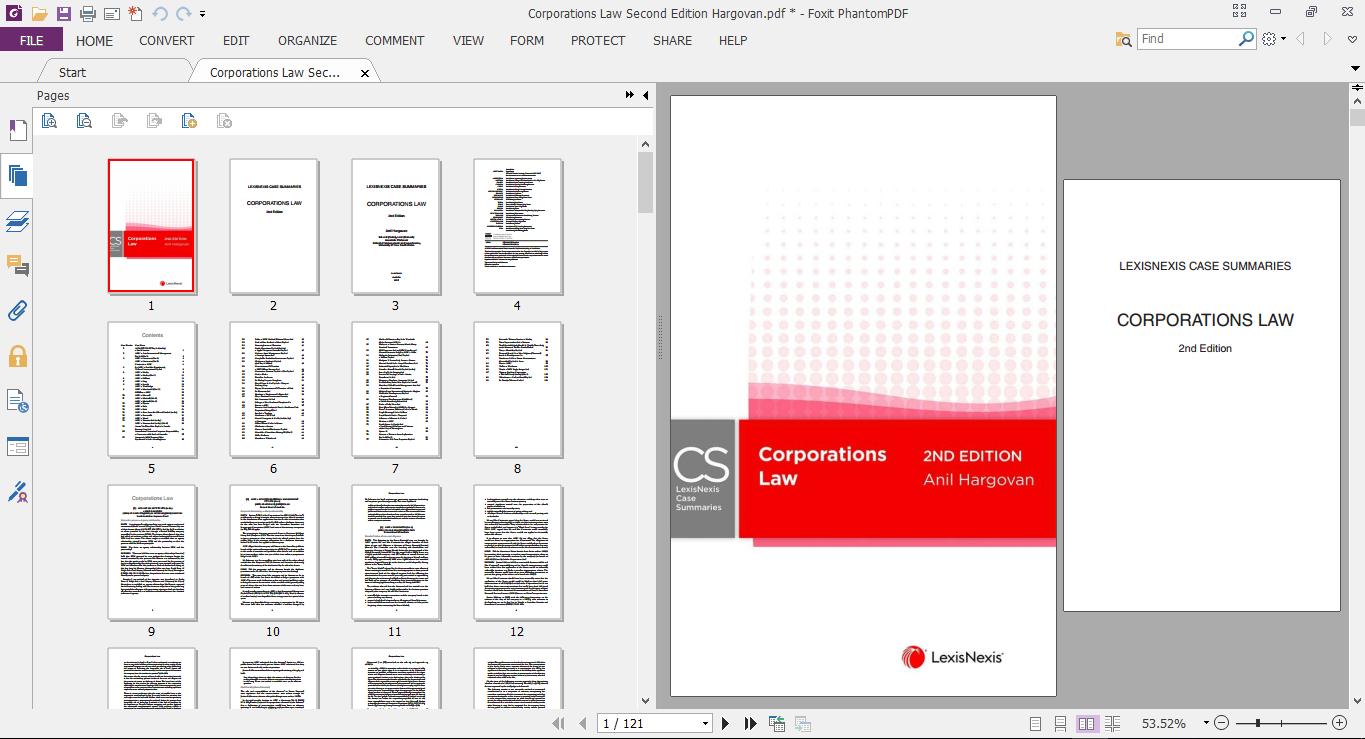Enlarge page thumbnails with the zoom-in icon
This screenshot has height=739, width=1365.
tap(49, 121)
